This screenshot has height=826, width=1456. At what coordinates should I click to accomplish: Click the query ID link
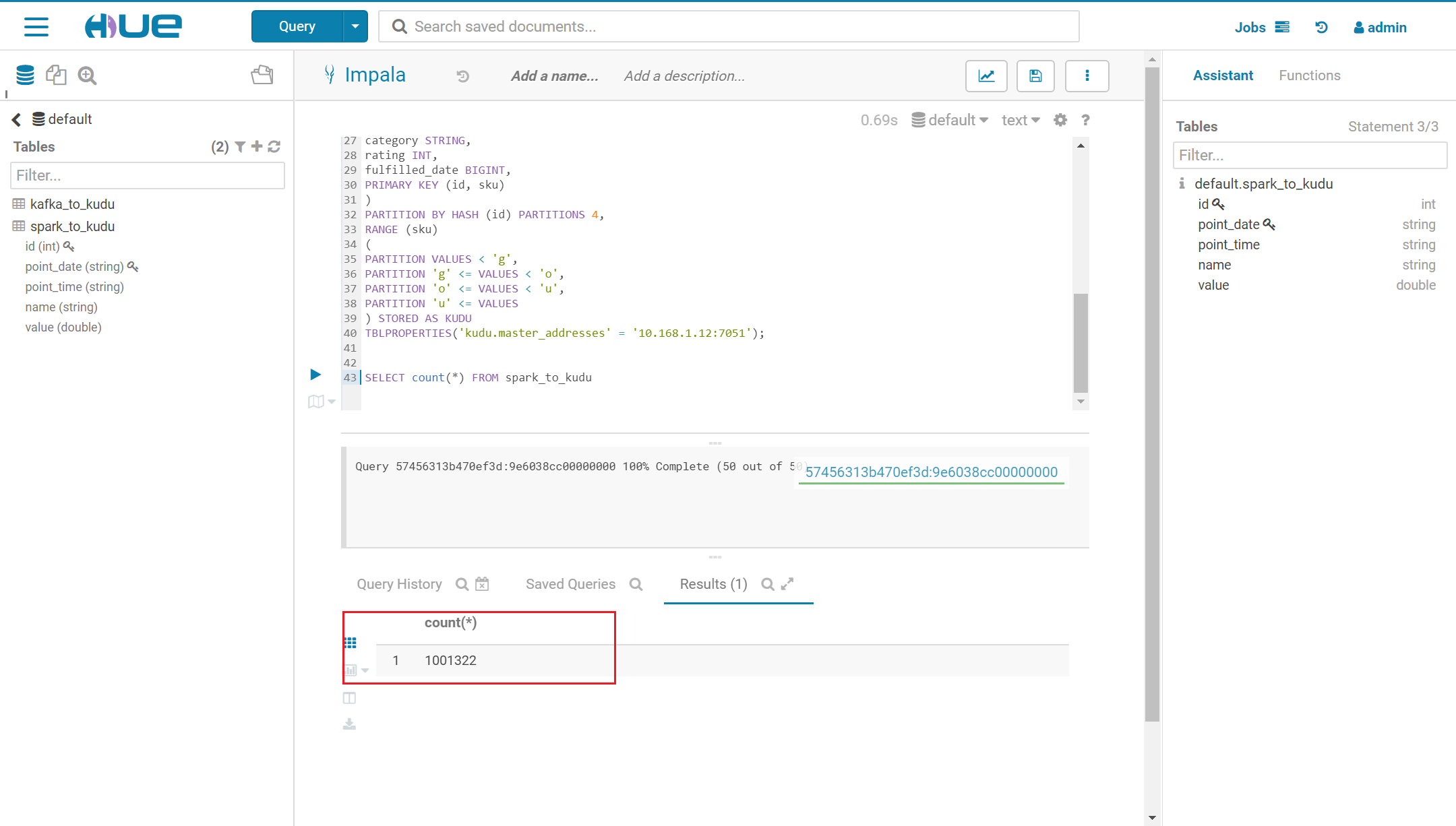point(931,472)
